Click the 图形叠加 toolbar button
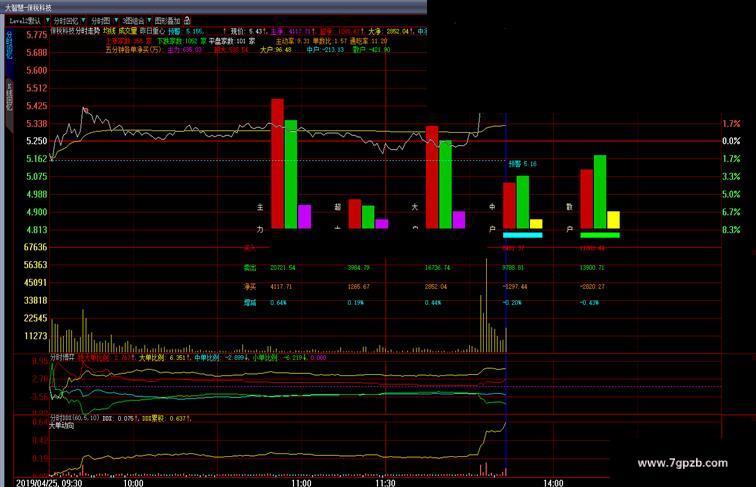The image size is (756, 487). point(167,21)
